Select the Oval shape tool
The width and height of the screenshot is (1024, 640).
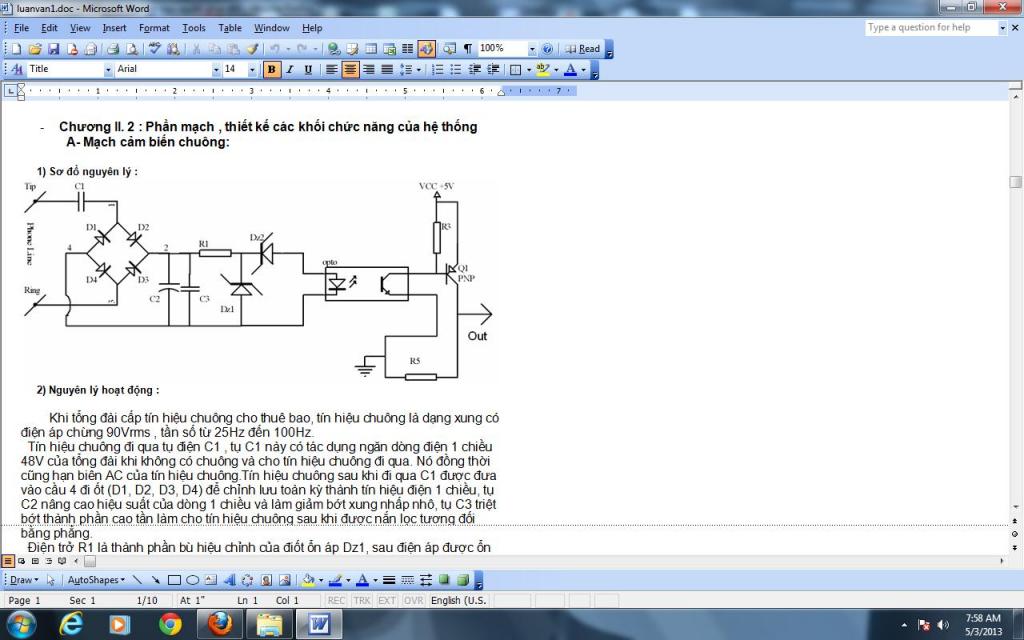click(193, 580)
